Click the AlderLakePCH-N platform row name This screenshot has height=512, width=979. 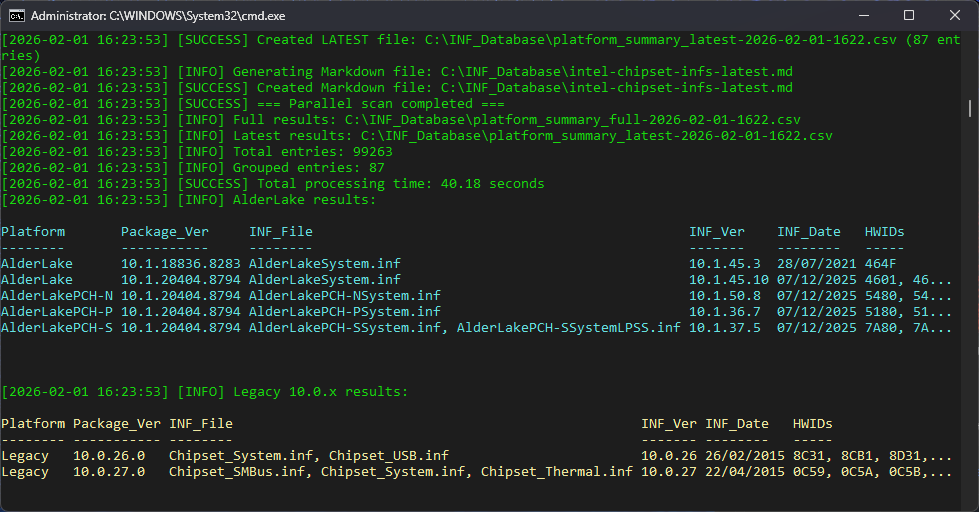tap(57, 296)
